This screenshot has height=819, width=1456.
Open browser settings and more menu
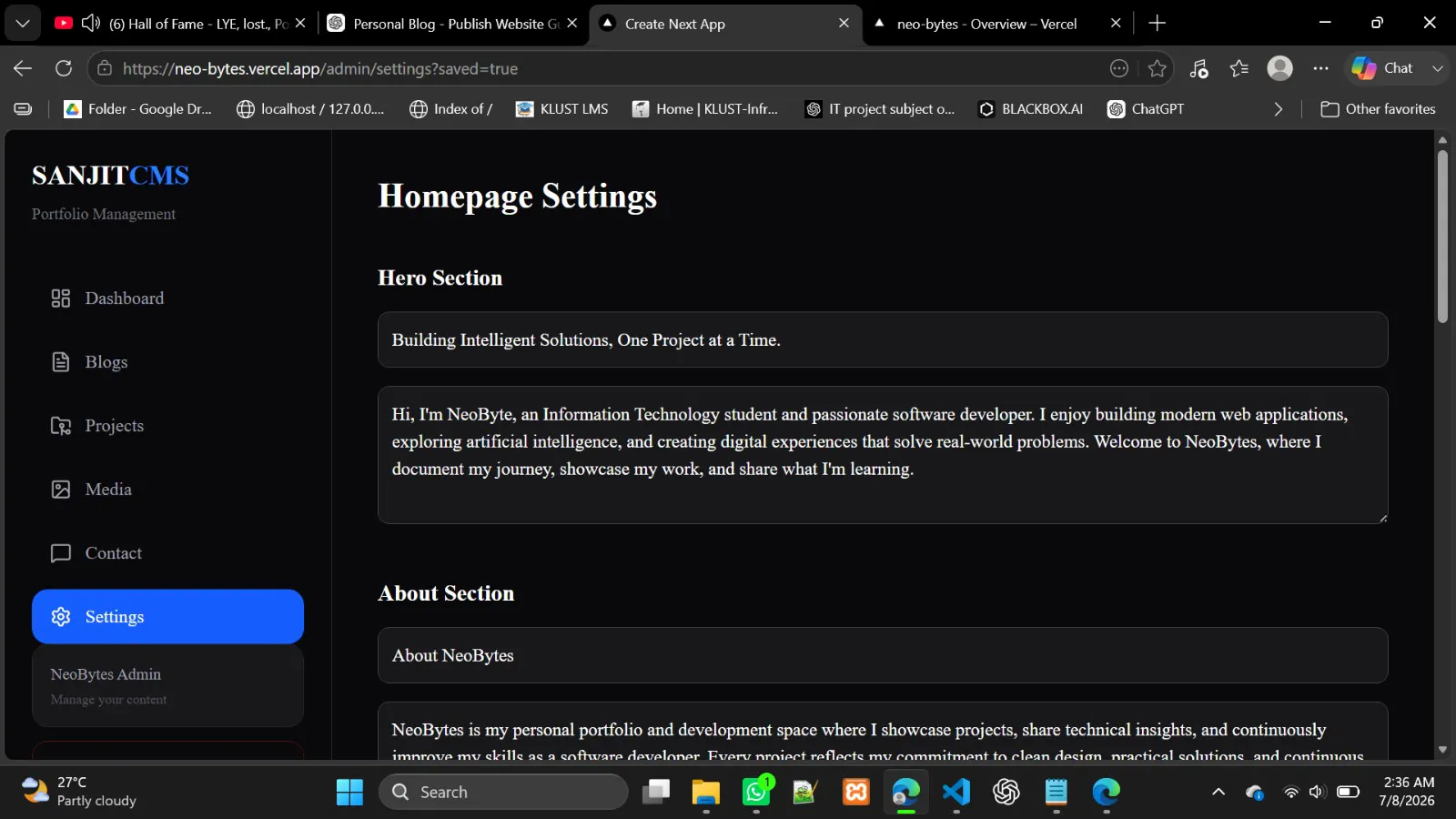pos(1321,68)
